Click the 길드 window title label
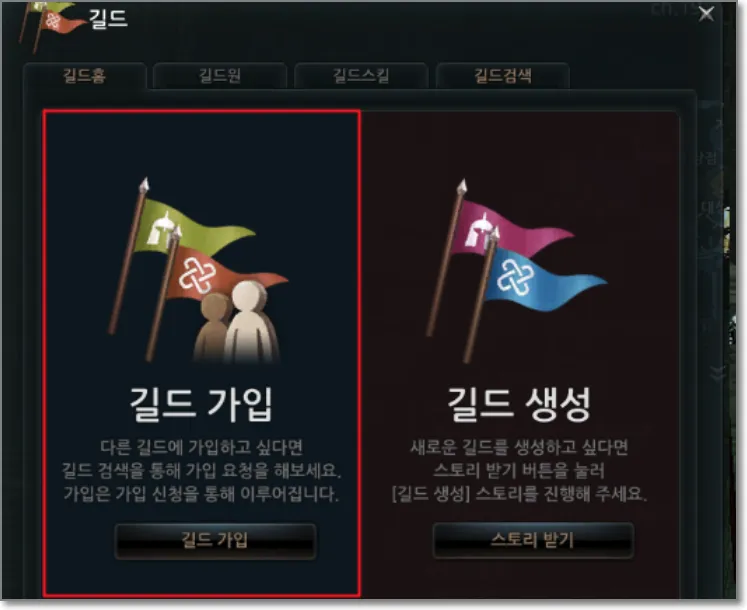Viewport: 747px width, 610px height. [108, 19]
